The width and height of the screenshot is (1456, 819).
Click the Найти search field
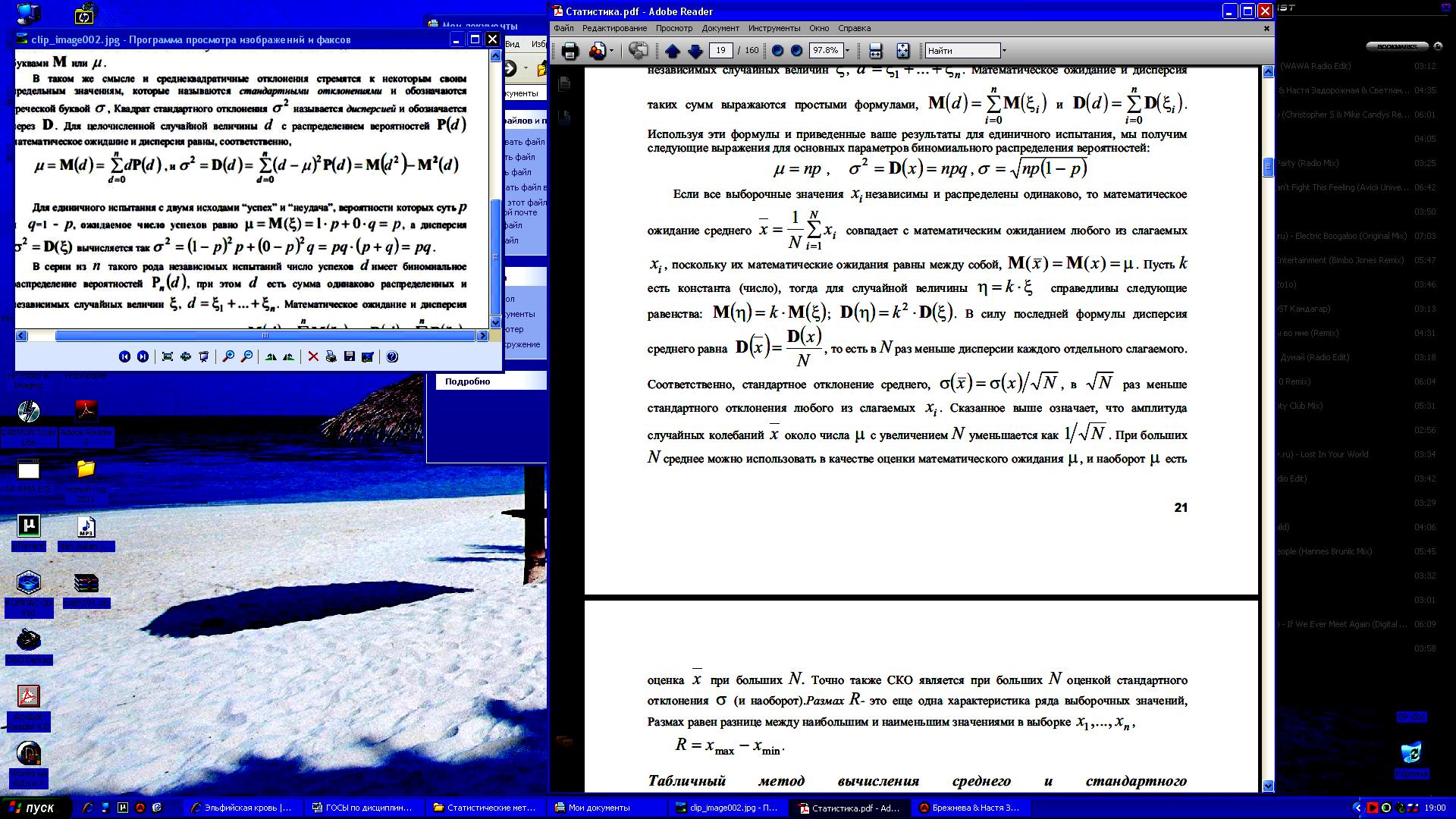point(962,51)
